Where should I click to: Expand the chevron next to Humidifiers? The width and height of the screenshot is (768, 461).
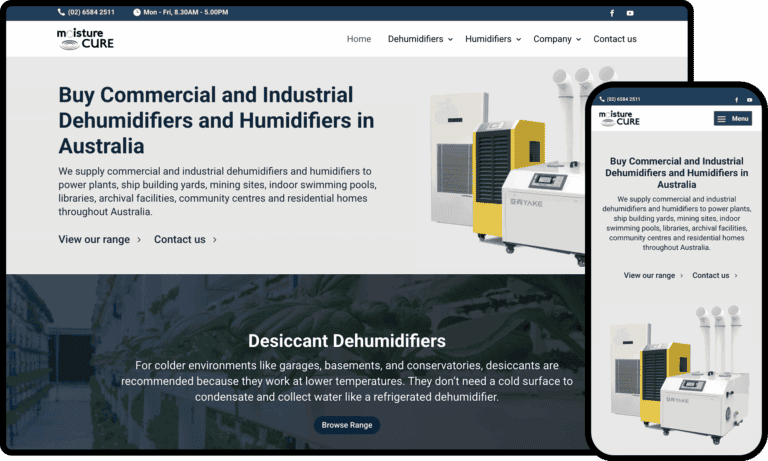click(x=518, y=39)
